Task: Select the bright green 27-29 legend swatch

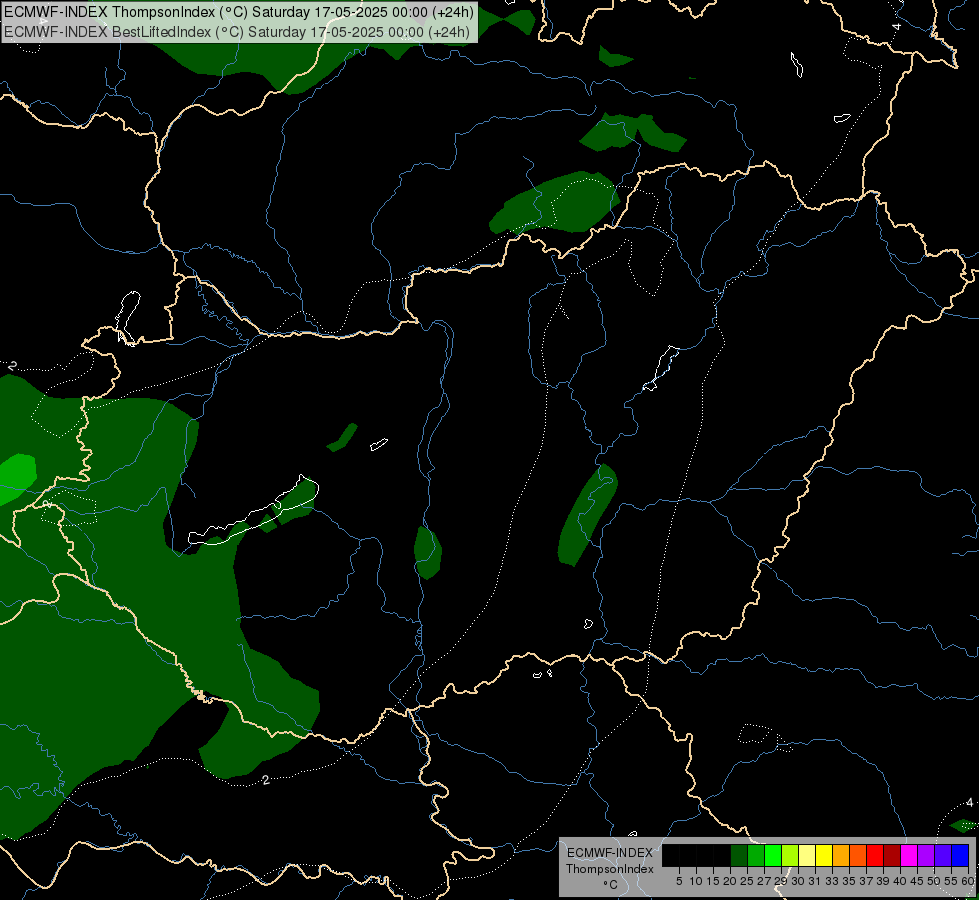Action: 773,856
